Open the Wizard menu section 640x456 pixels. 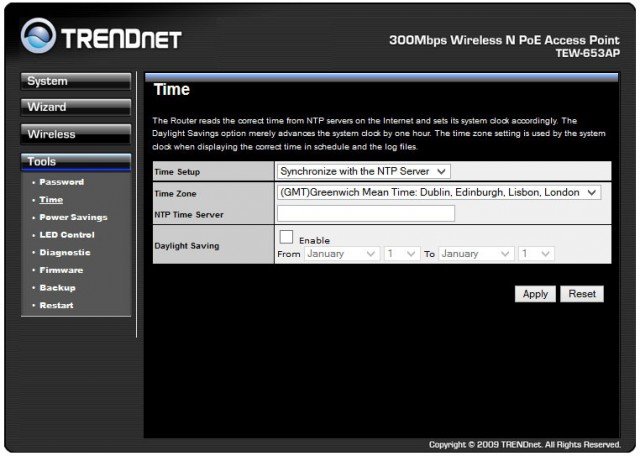(x=75, y=107)
